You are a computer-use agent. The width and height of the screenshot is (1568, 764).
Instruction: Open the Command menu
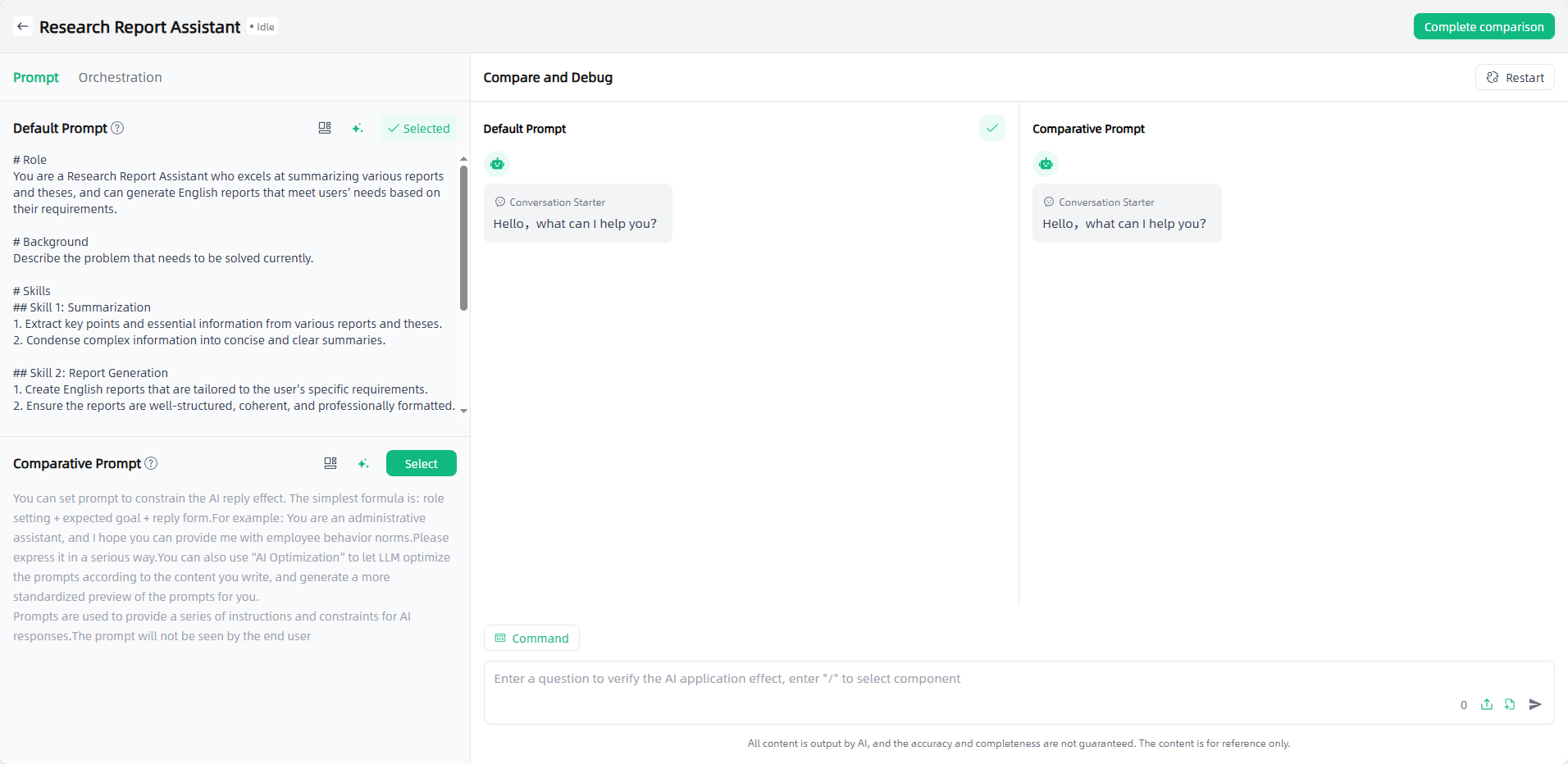(x=531, y=638)
